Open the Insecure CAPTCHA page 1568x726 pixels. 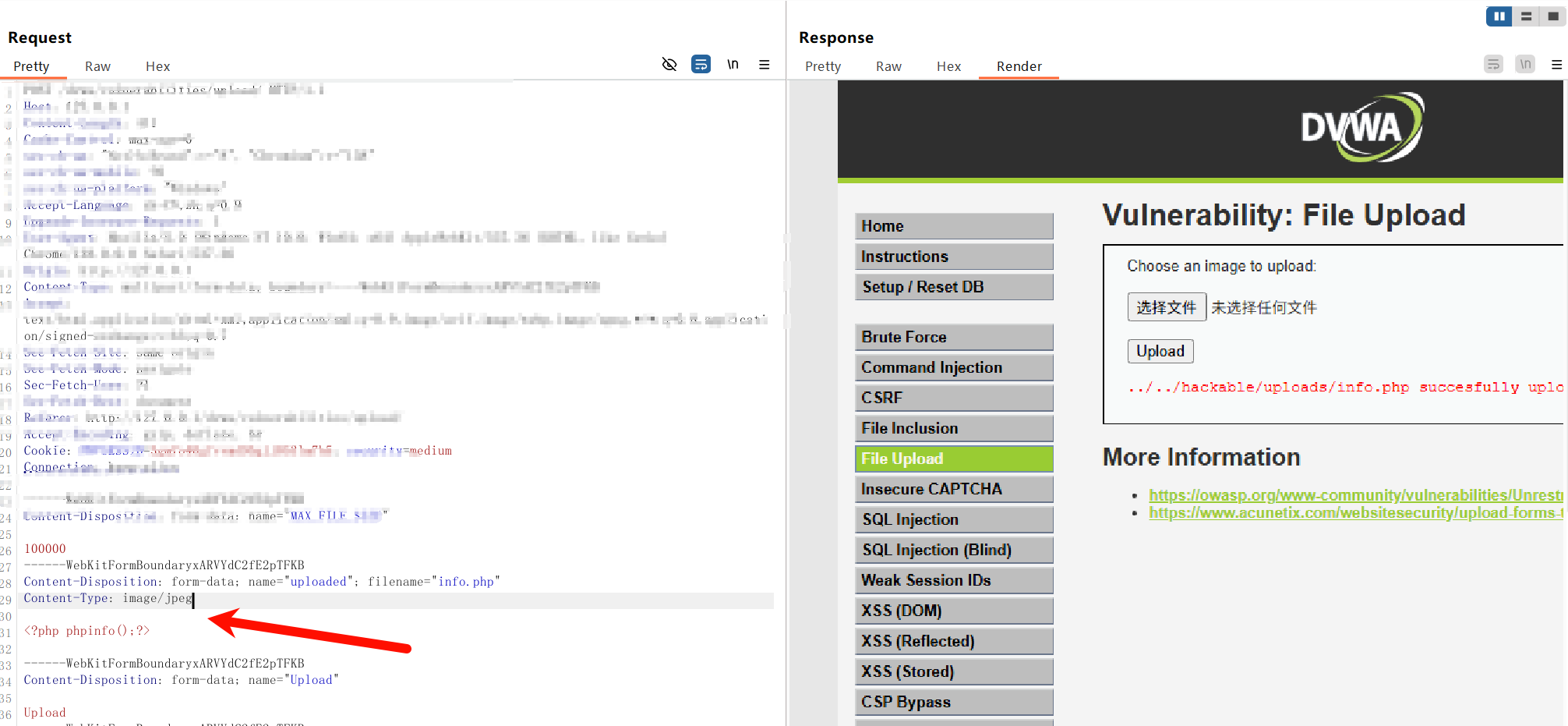[x=954, y=489]
